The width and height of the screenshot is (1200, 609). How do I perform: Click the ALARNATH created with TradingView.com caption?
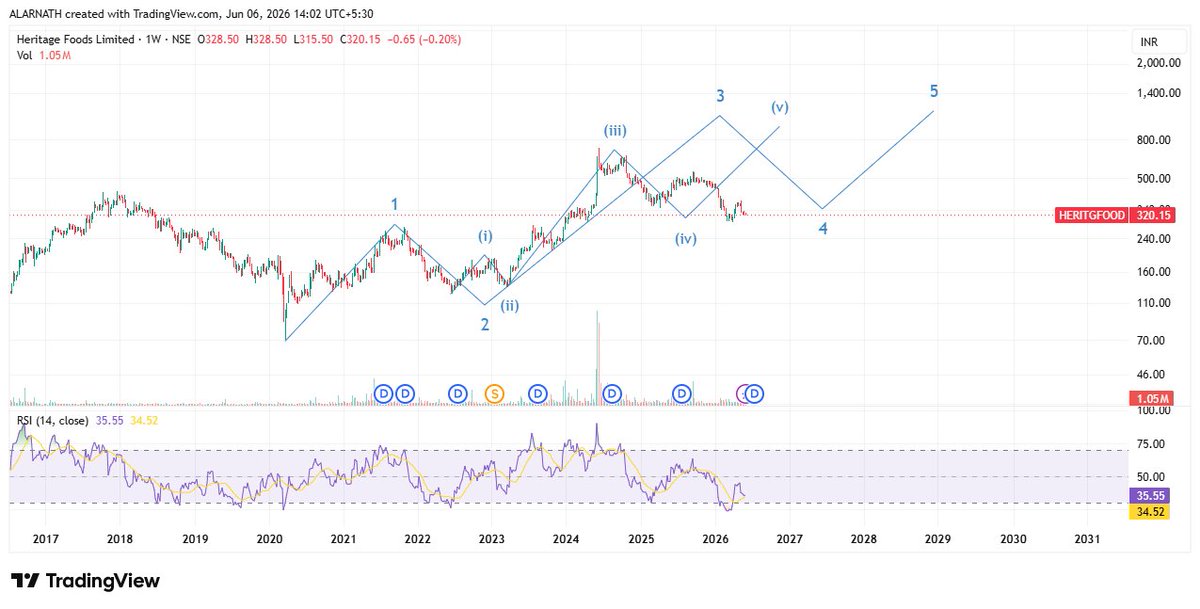pyautogui.click(x=116, y=12)
